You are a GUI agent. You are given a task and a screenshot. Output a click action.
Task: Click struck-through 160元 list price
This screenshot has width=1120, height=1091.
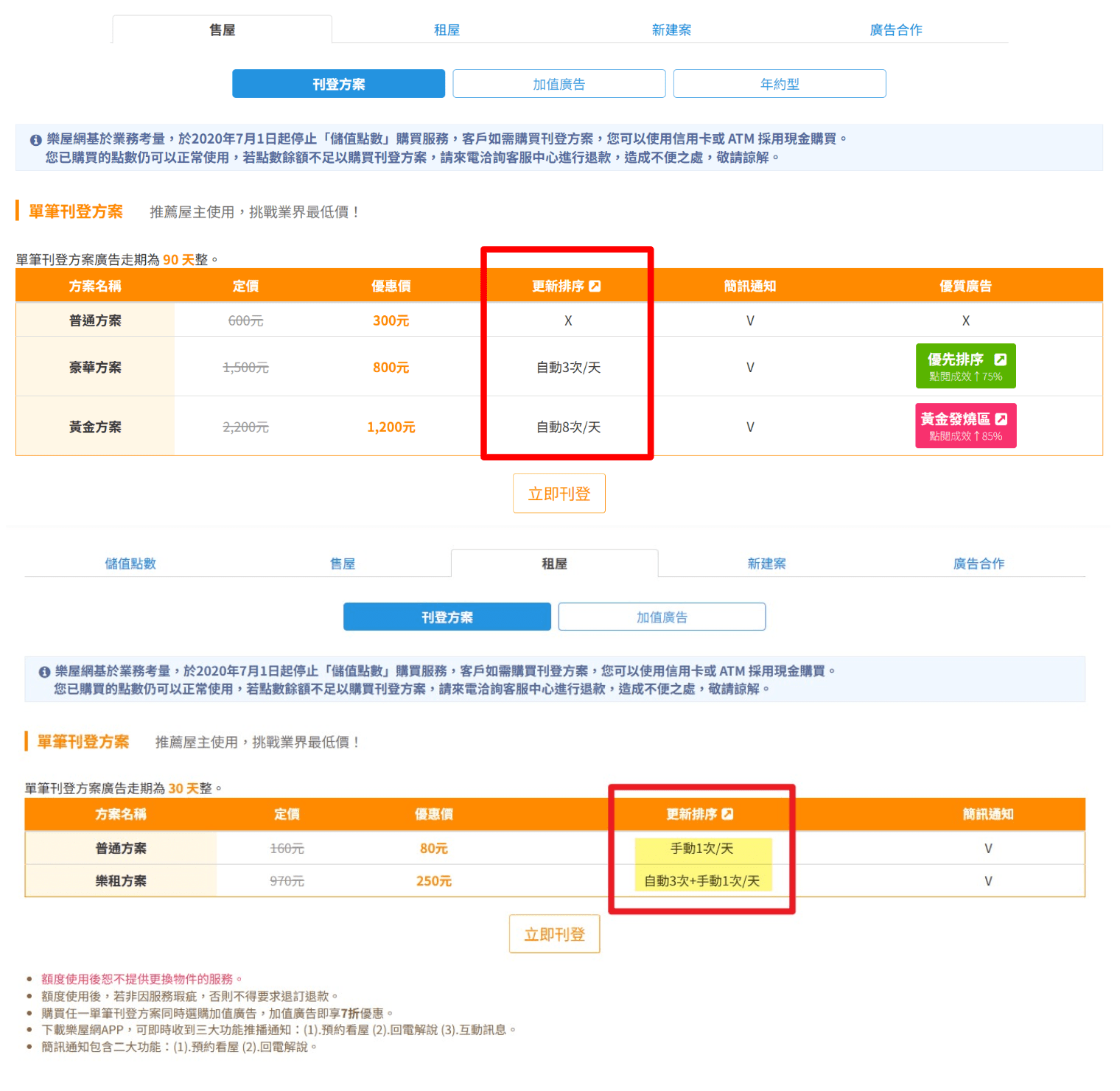point(287,849)
